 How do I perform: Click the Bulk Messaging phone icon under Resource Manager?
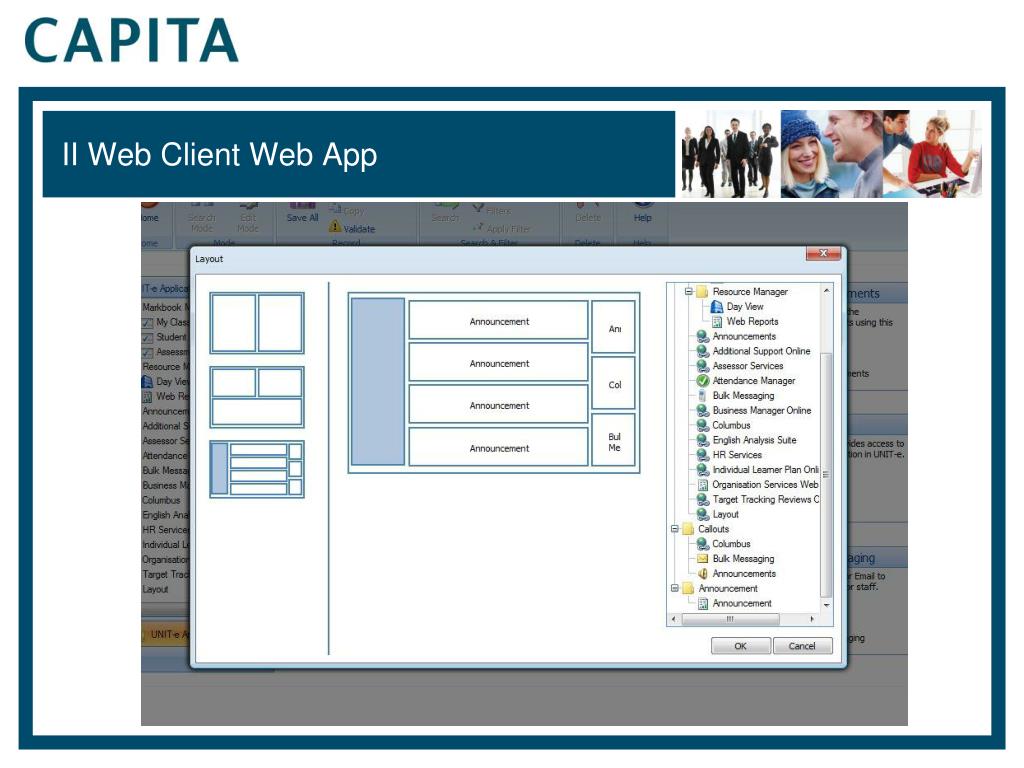point(702,395)
